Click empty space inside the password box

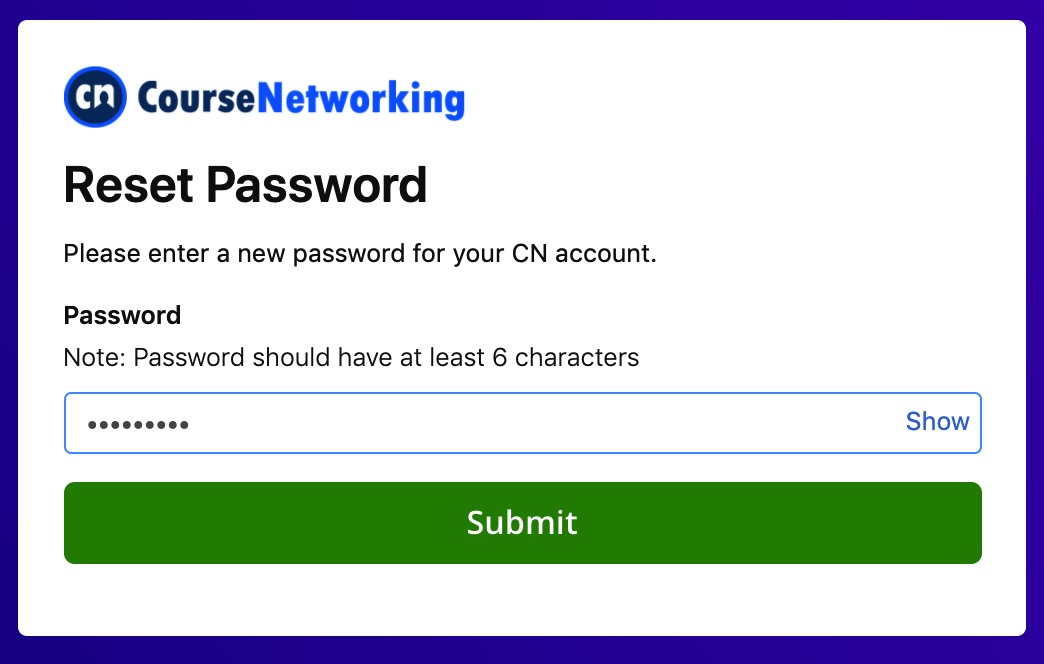tap(533, 423)
